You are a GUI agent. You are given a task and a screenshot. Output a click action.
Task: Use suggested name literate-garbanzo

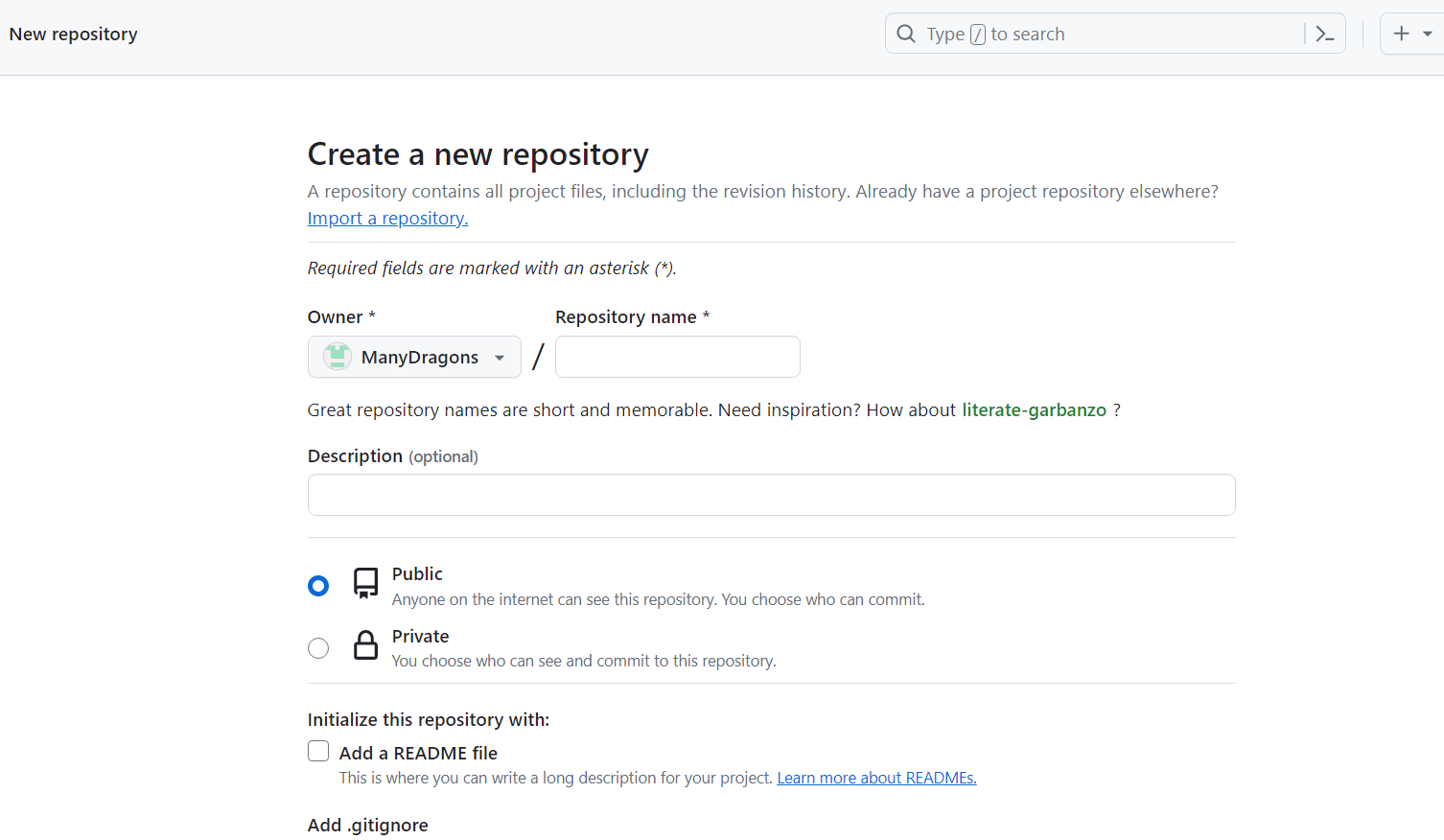coord(1034,410)
